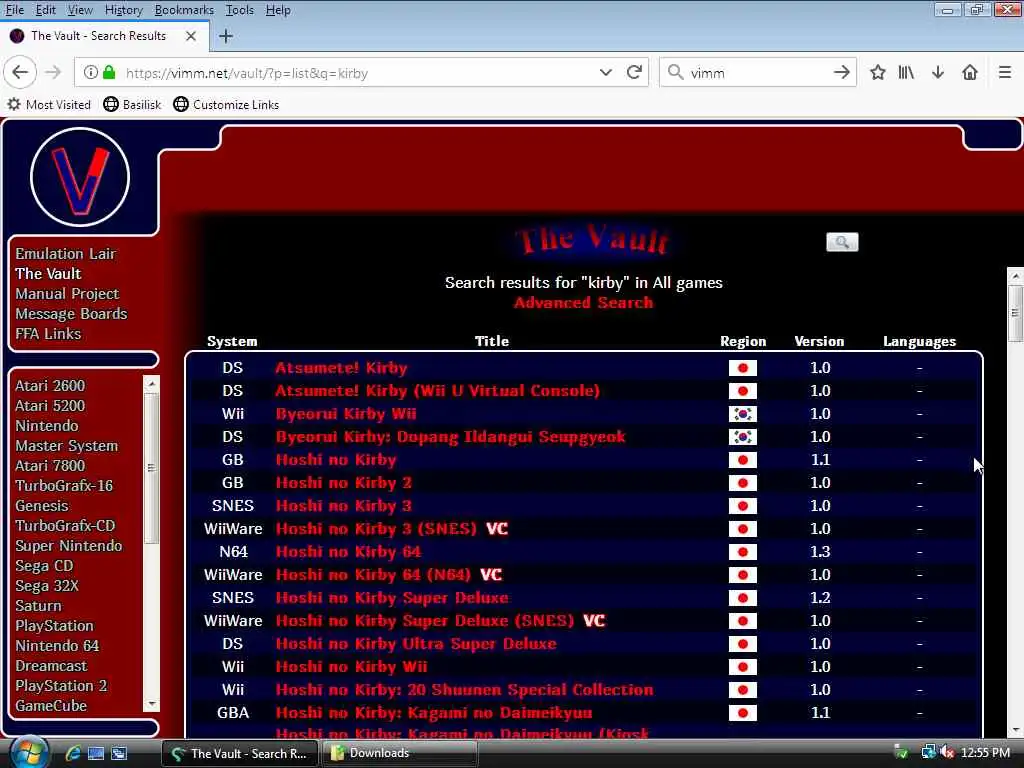Open Hoshi no Kirby Ultra Super Deluxe

(416, 643)
